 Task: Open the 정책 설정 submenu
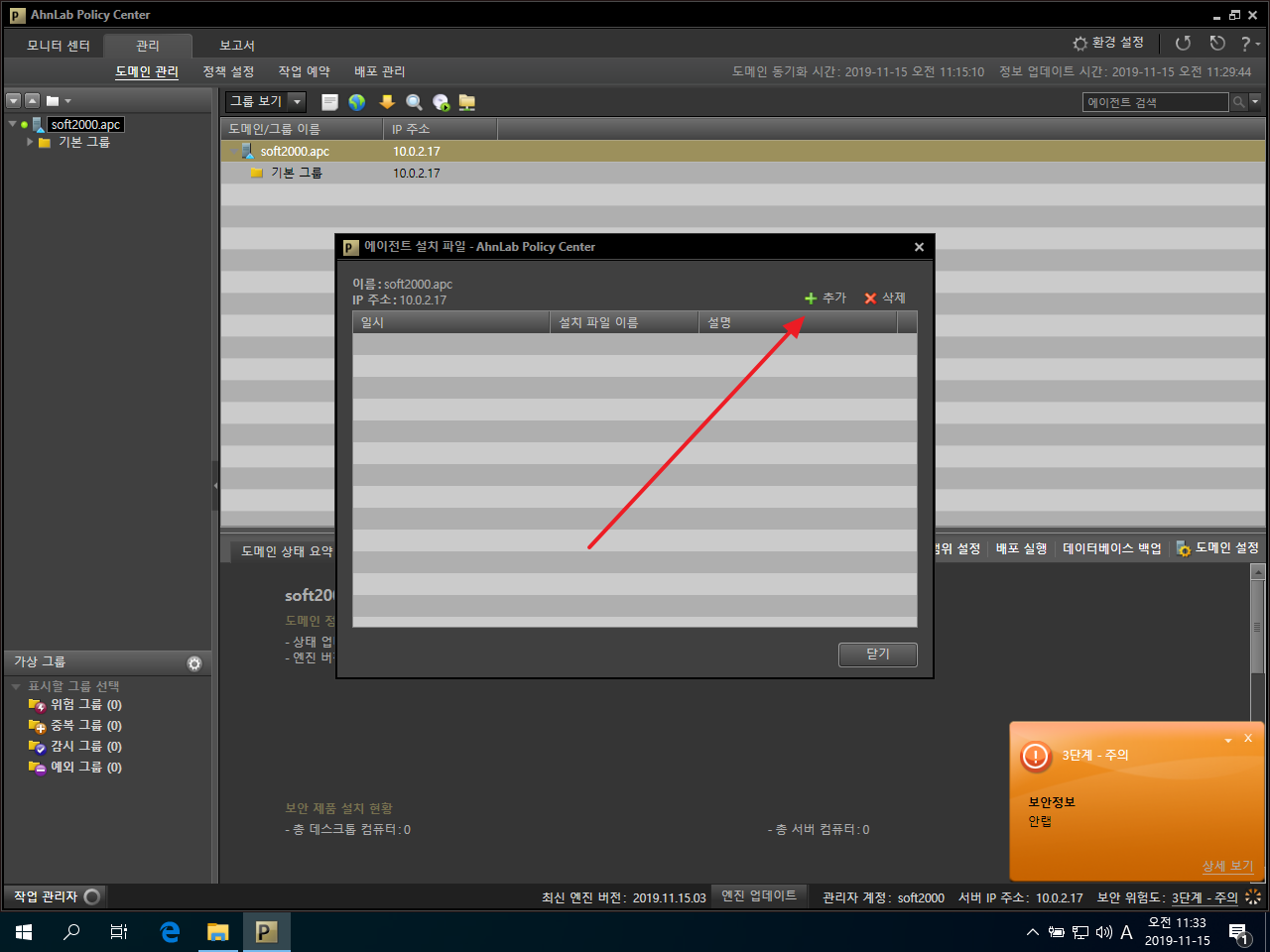click(x=228, y=71)
